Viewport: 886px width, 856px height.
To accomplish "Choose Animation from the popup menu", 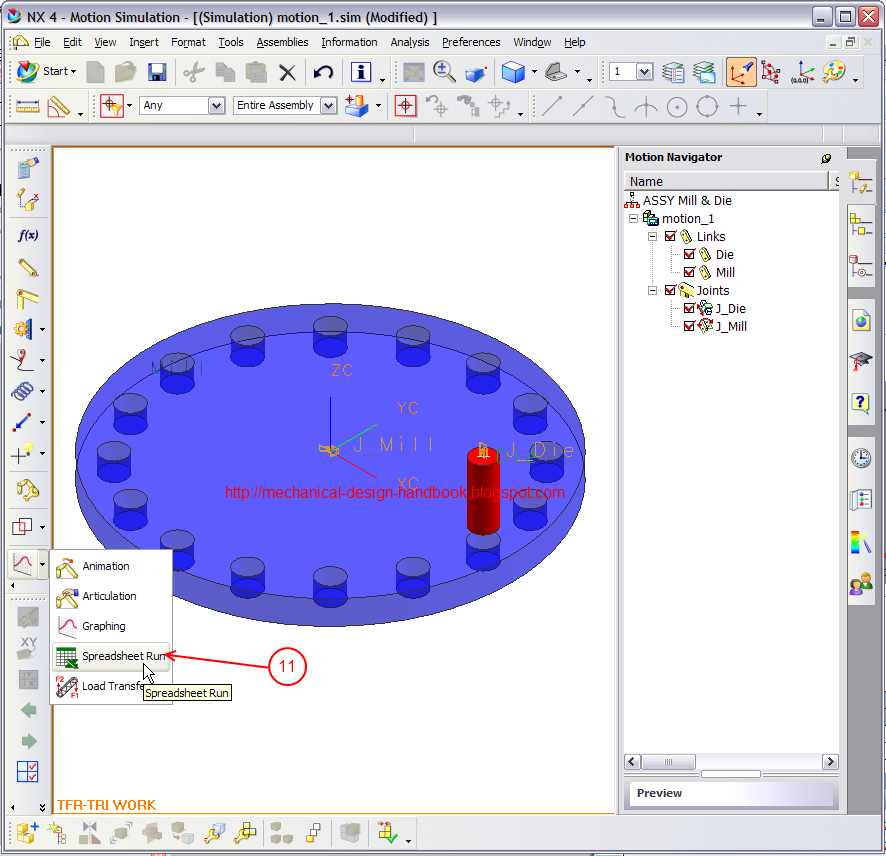I will pyautogui.click(x=111, y=567).
